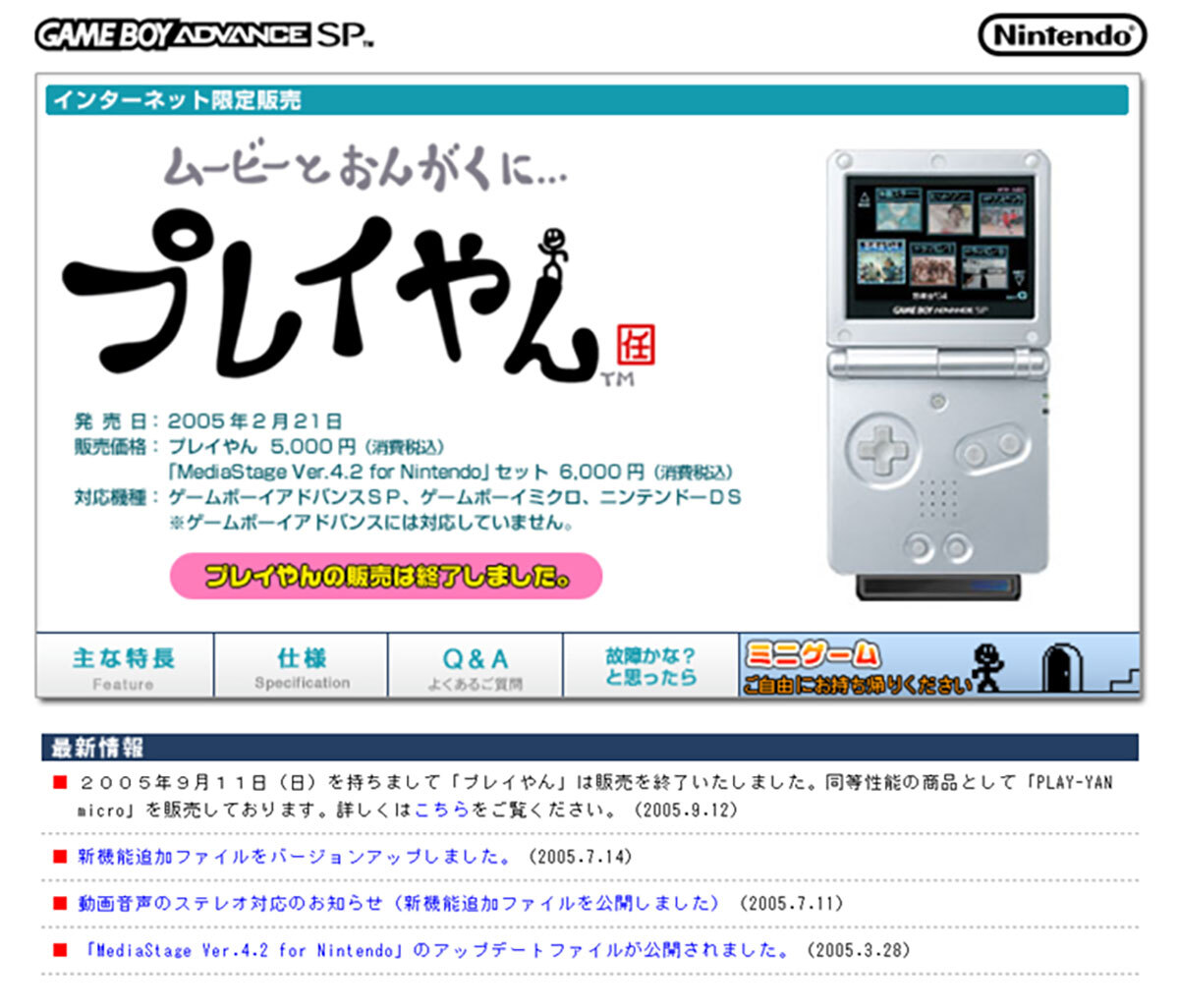Click the red bullet beside 2005.9.12 news
The width and height of the screenshot is (1179, 1008).
click(x=60, y=783)
